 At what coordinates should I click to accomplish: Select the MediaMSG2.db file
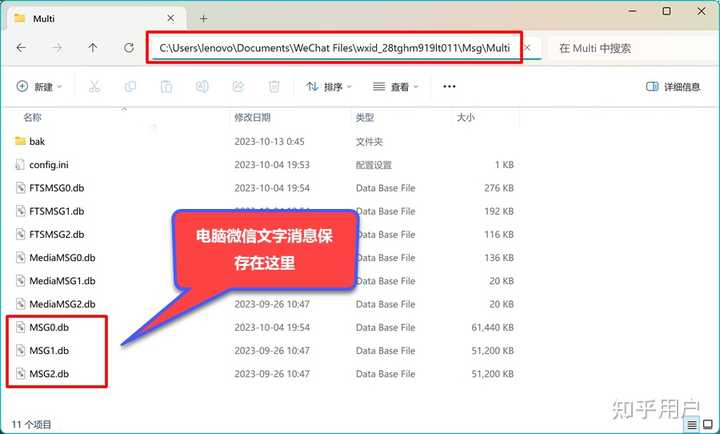62,304
